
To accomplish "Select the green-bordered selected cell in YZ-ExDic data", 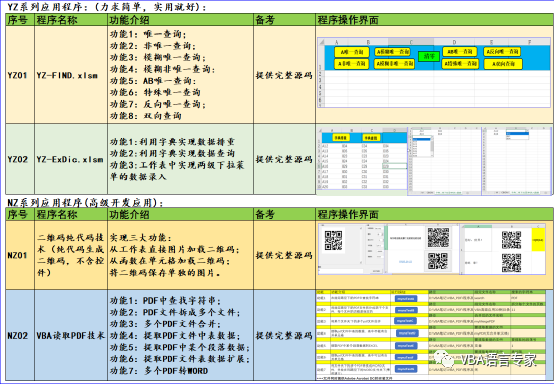I will (x=395, y=166).
